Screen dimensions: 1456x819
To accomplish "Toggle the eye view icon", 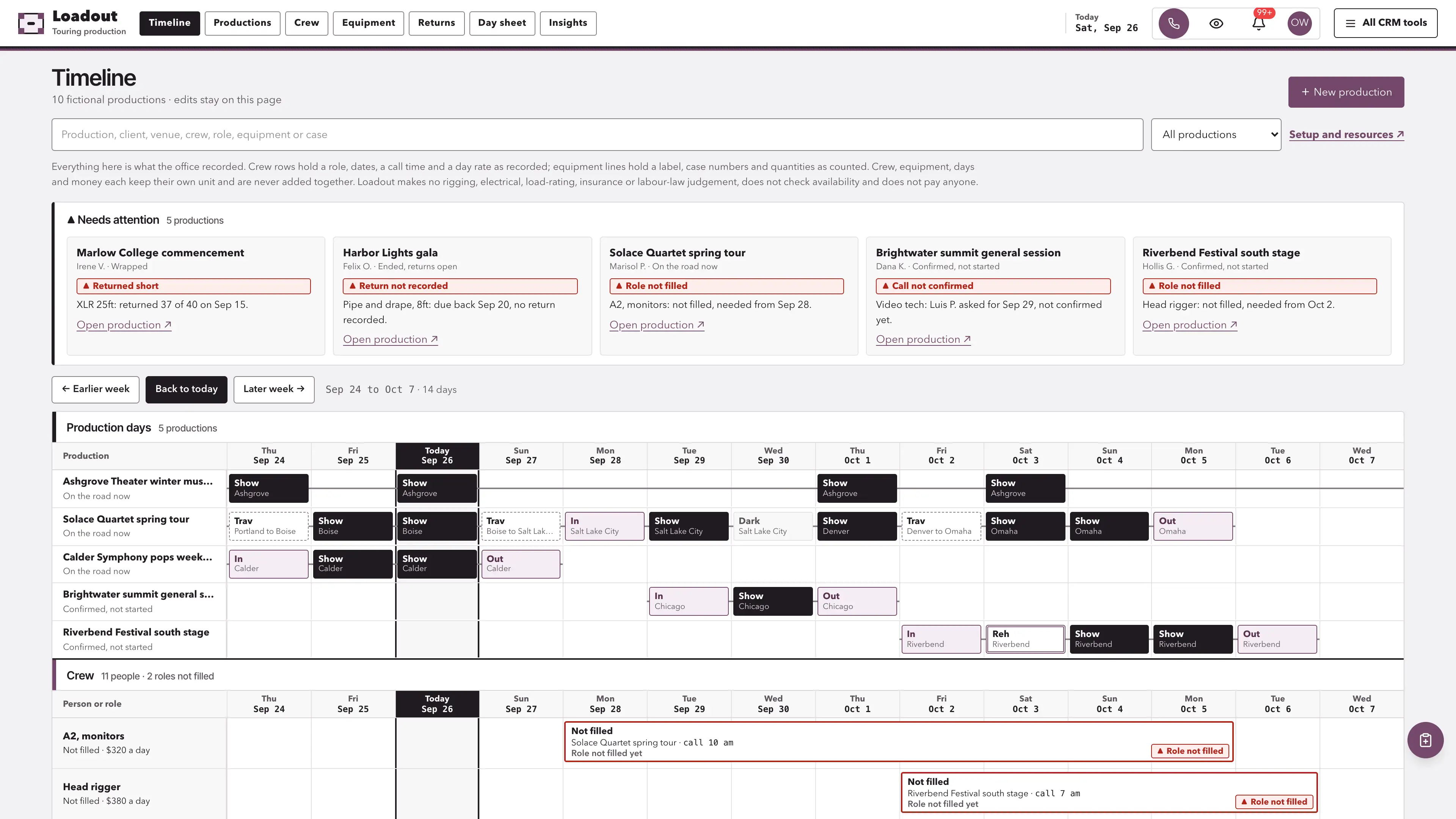I will (1216, 23).
